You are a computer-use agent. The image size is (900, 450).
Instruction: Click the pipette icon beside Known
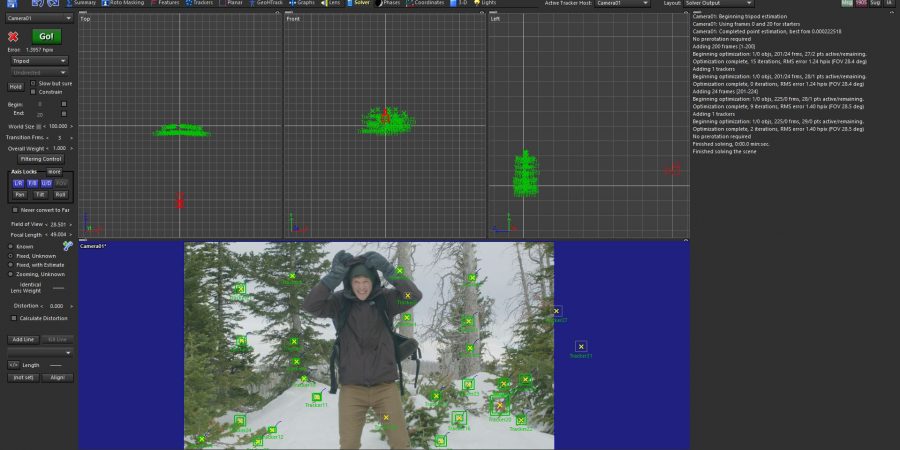pos(68,245)
